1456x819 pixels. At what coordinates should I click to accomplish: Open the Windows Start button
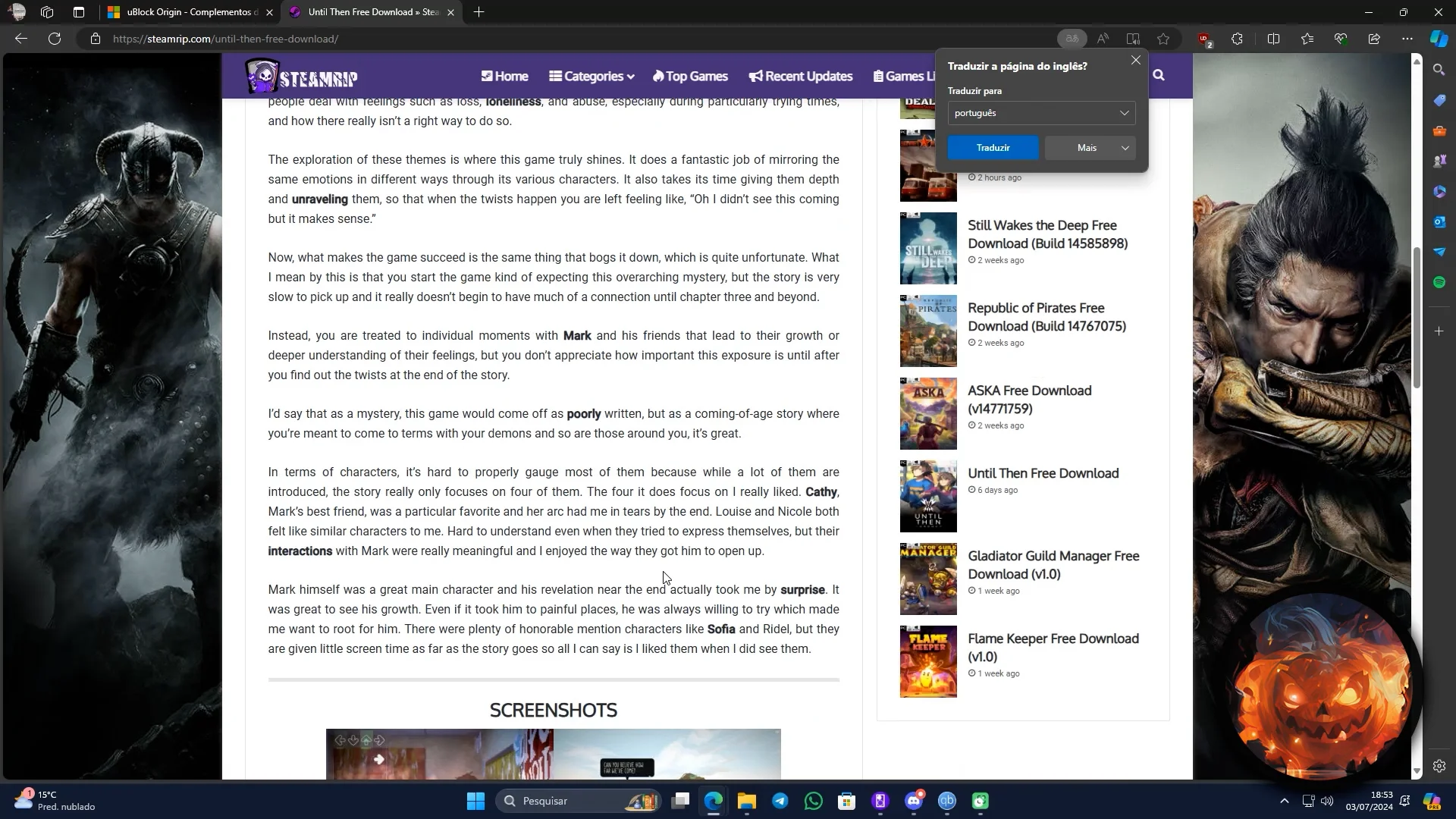coord(475,801)
